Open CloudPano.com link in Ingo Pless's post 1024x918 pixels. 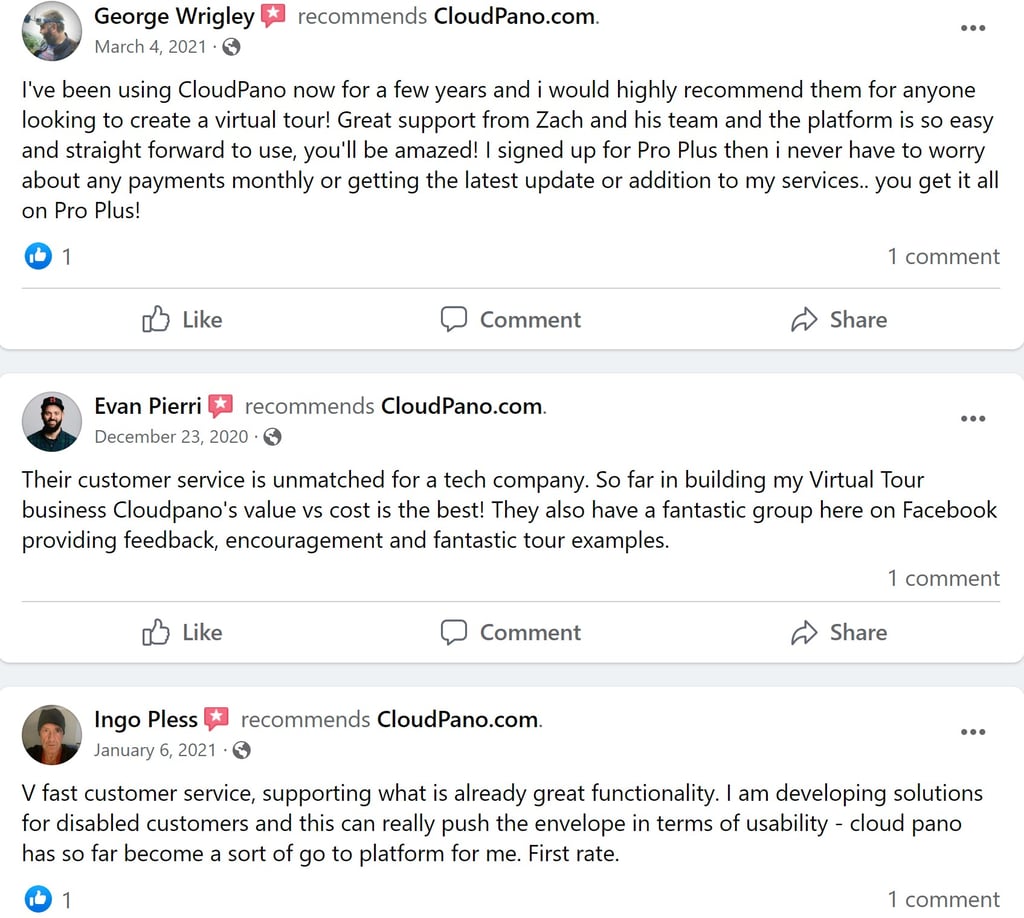click(458, 719)
